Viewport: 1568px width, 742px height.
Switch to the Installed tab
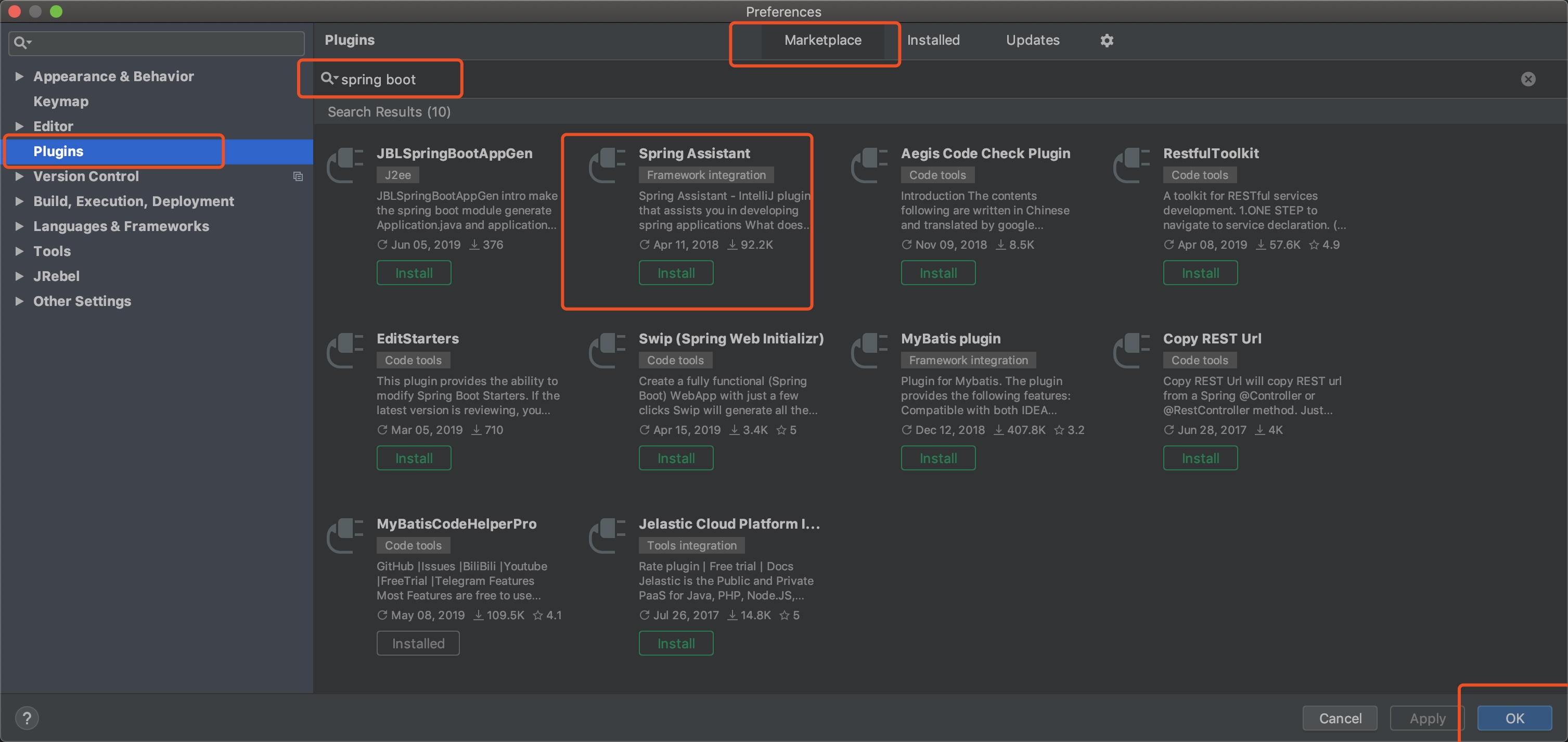click(x=932, y=40)
